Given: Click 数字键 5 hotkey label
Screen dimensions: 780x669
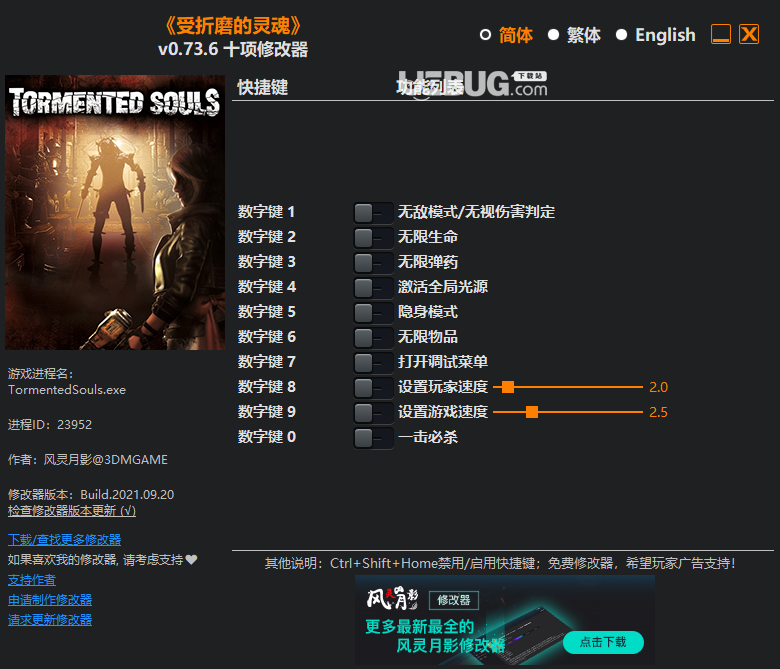Looking at the screenshot, I should (x=267, y=312).
